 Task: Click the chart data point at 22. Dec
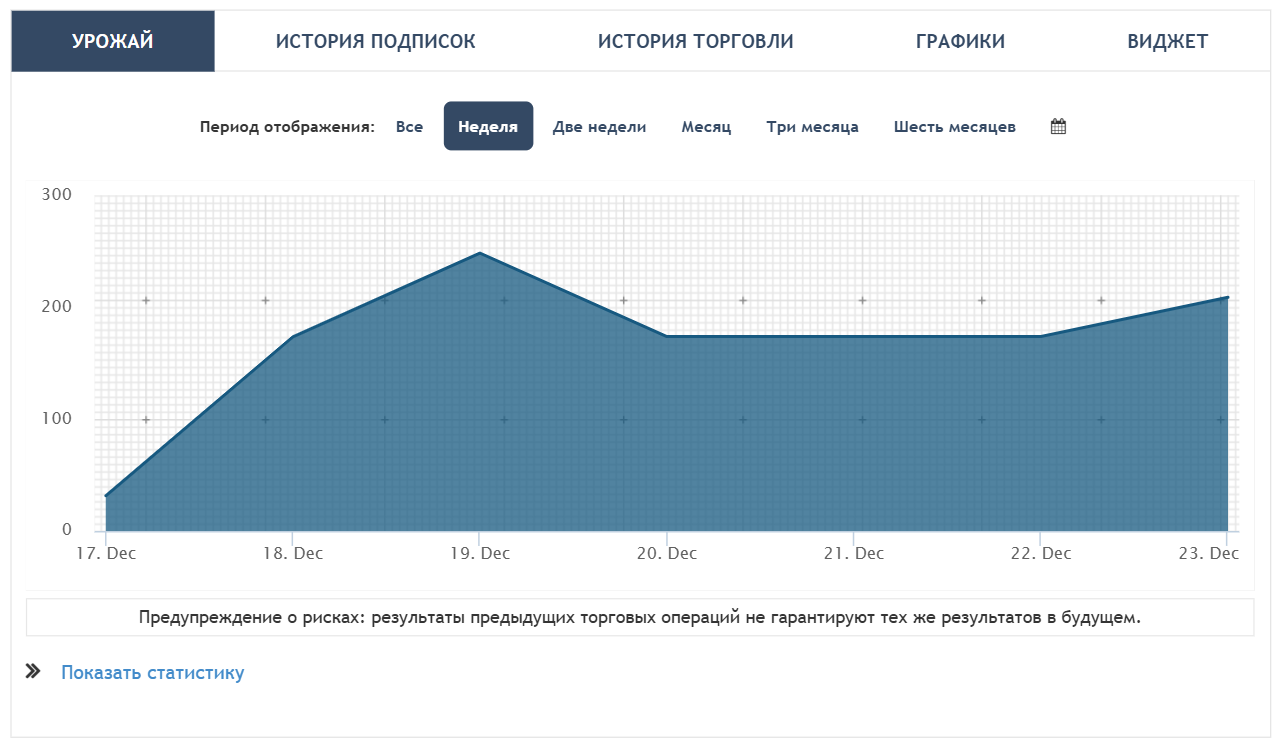1041,336
